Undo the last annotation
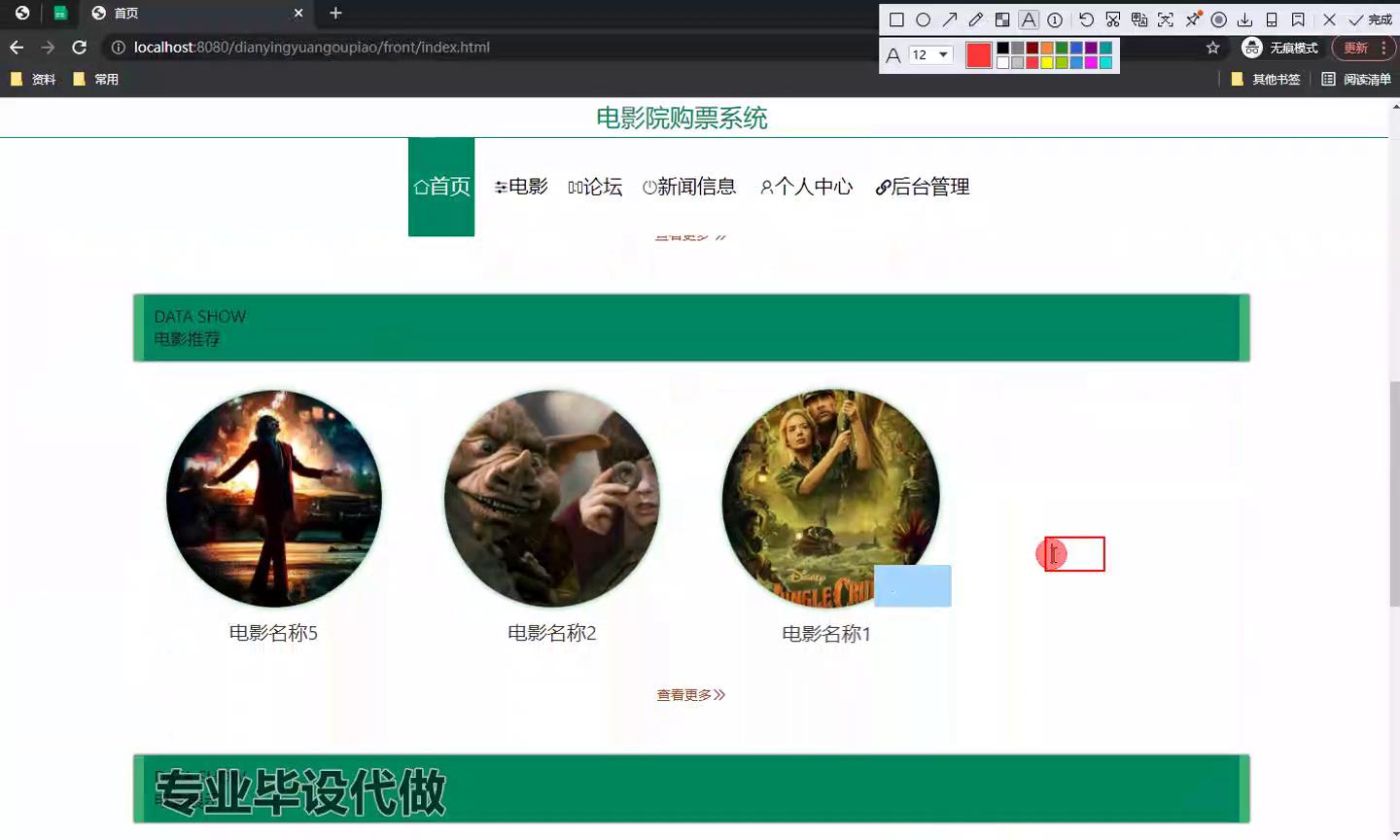Screen dimensions: 1400x840 (1087, 19)
